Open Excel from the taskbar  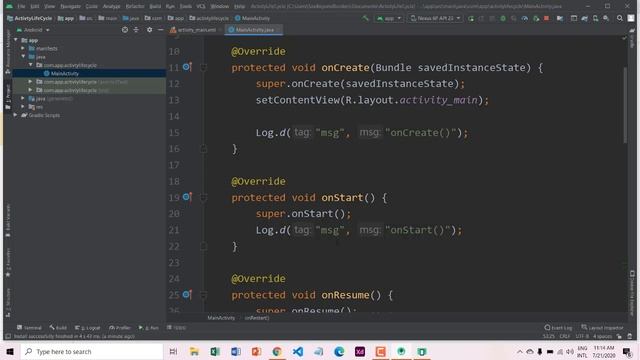[215, 351]
